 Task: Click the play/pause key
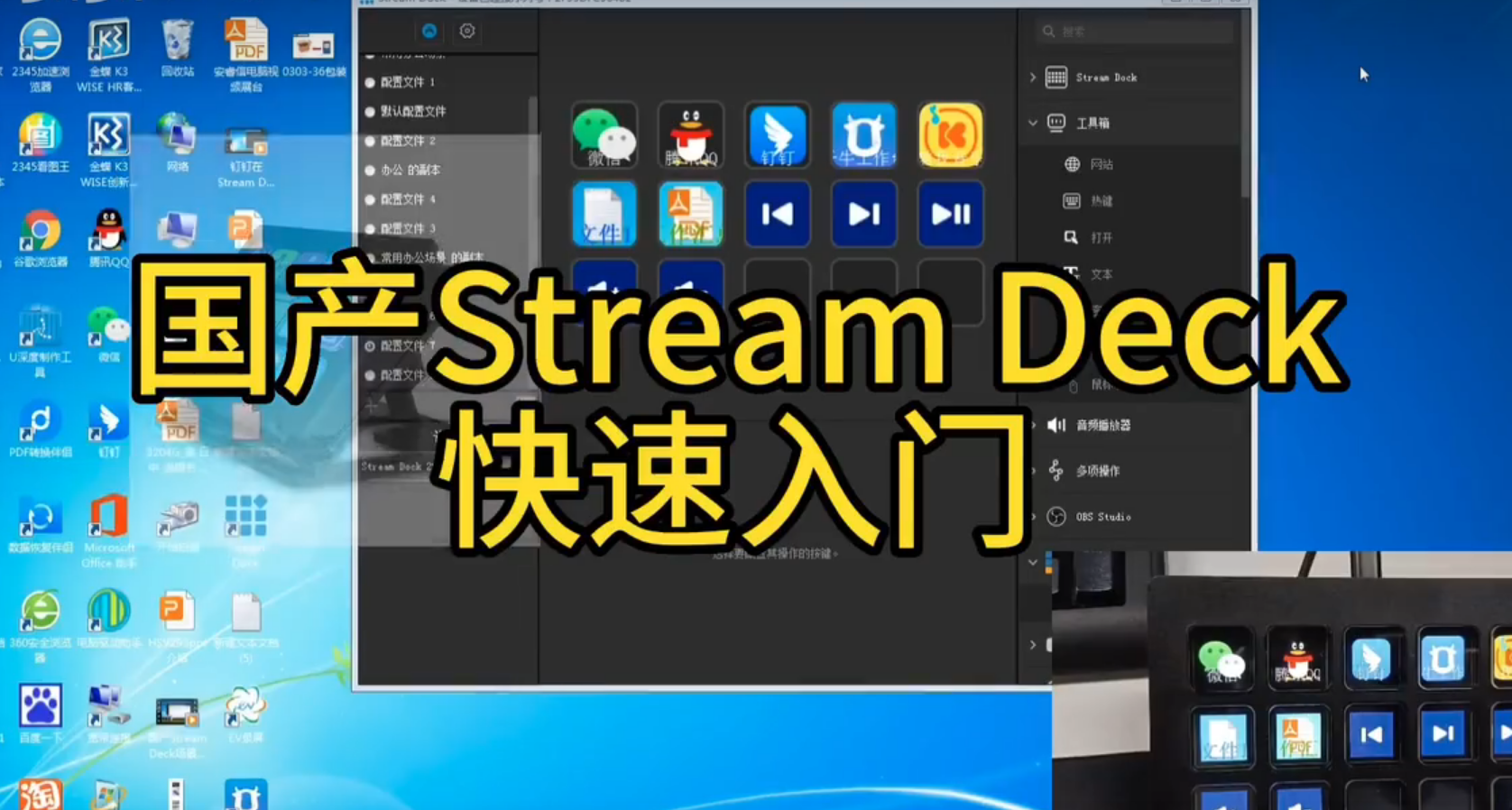tap(951, 215)
